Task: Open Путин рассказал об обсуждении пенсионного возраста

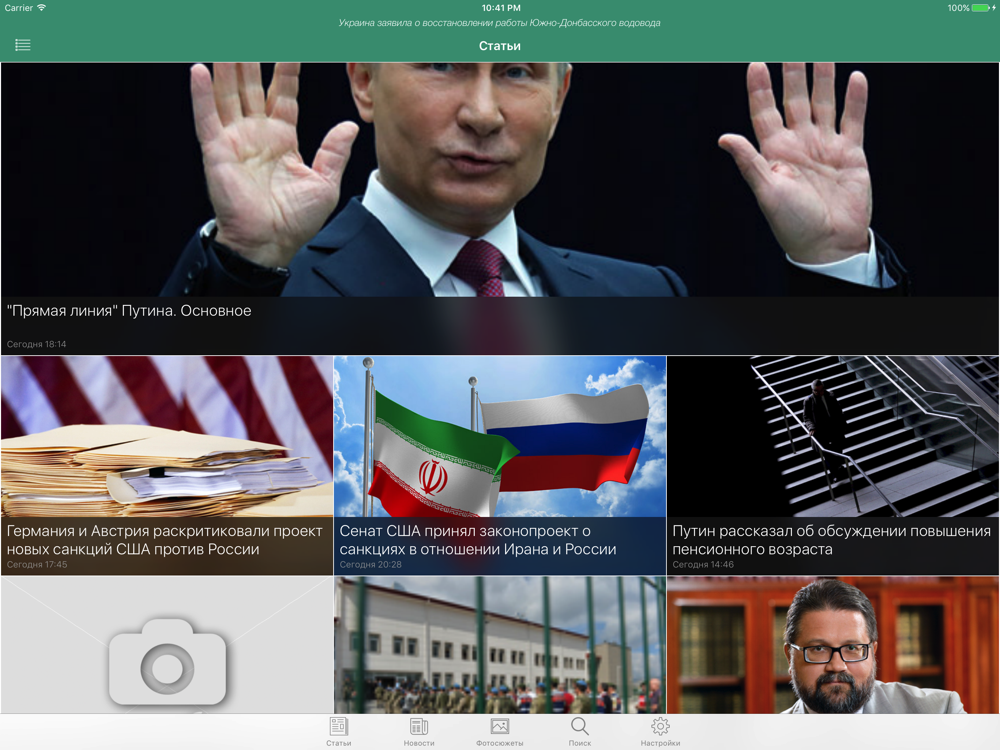Action: tap(832, 540)
